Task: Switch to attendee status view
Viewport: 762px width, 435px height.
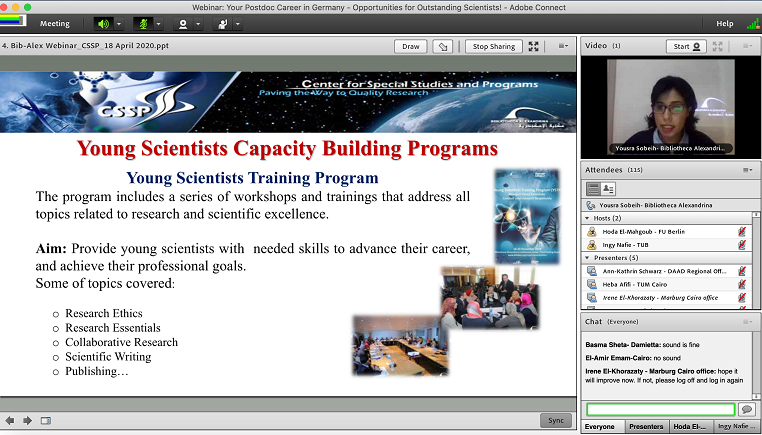Action: click(x=608, y=189)
